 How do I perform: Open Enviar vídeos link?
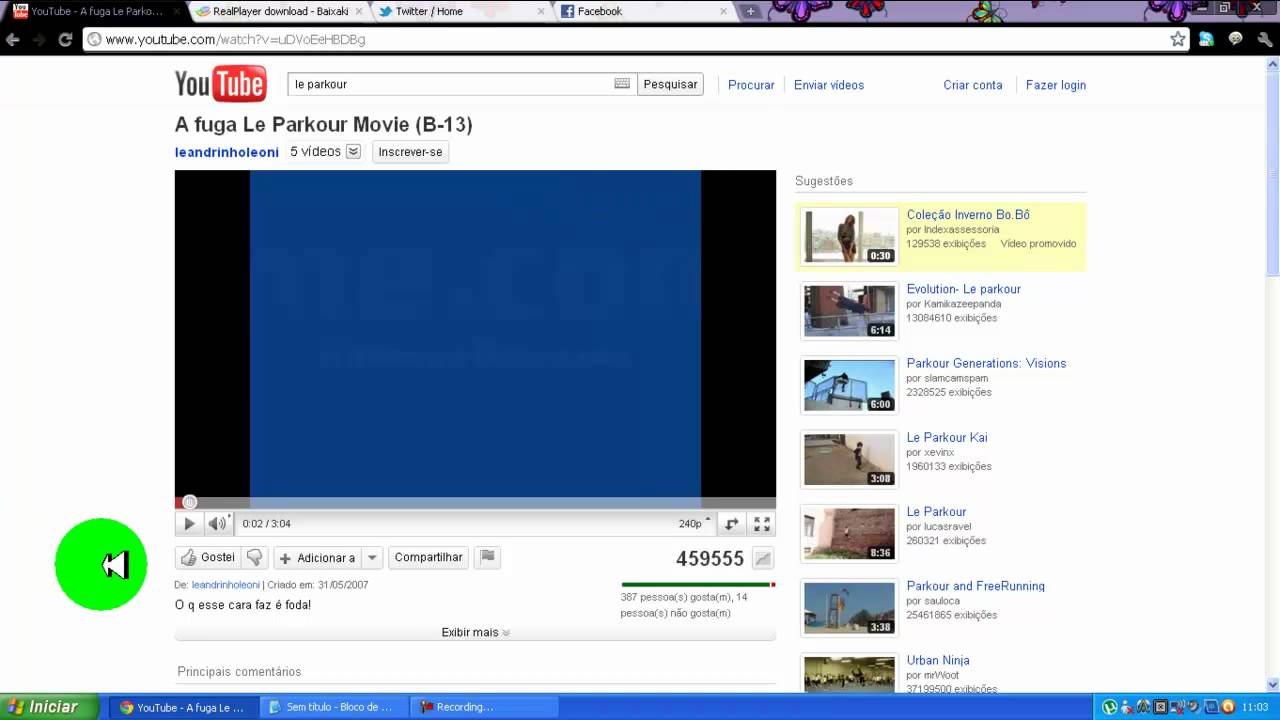[x=829, y=85]
